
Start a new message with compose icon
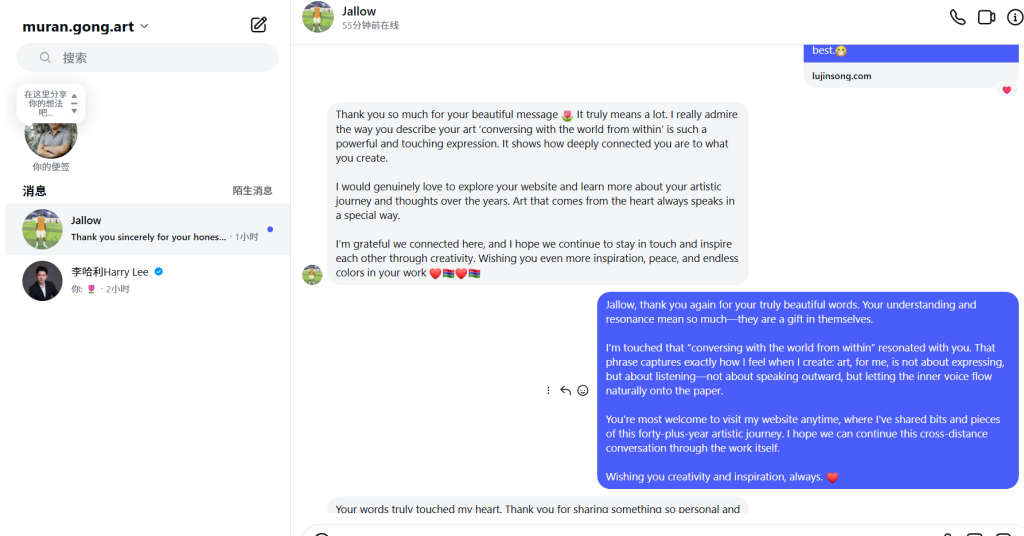pyautogui.click(x=259, y=25)
